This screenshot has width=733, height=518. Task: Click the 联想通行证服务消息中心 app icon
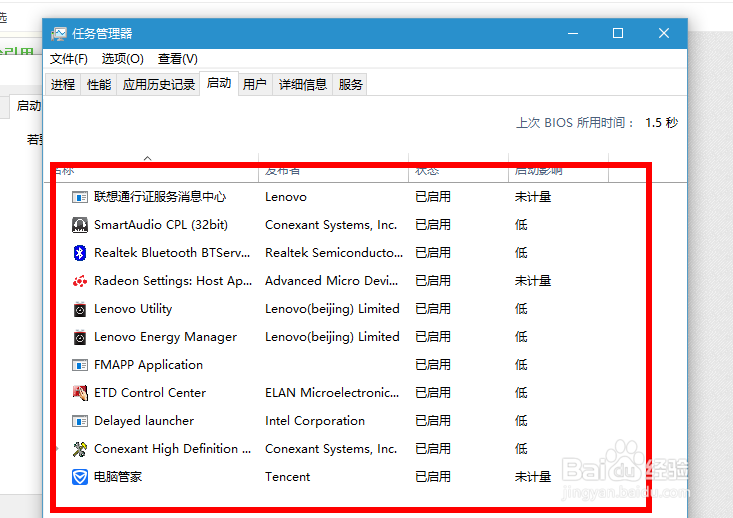click(x=79, y=197)
